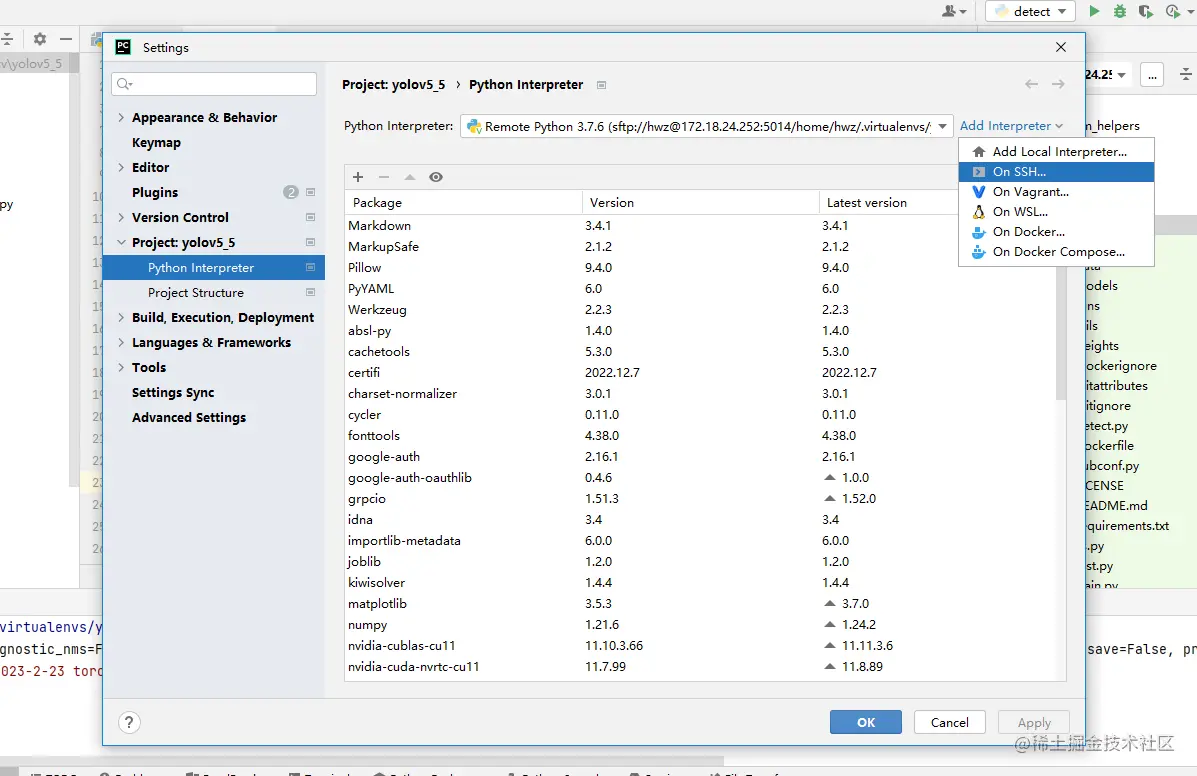Screen dimensions: 1197x776
Task: Expand Languages & Frameworks section
Action: tap(121, 343)
